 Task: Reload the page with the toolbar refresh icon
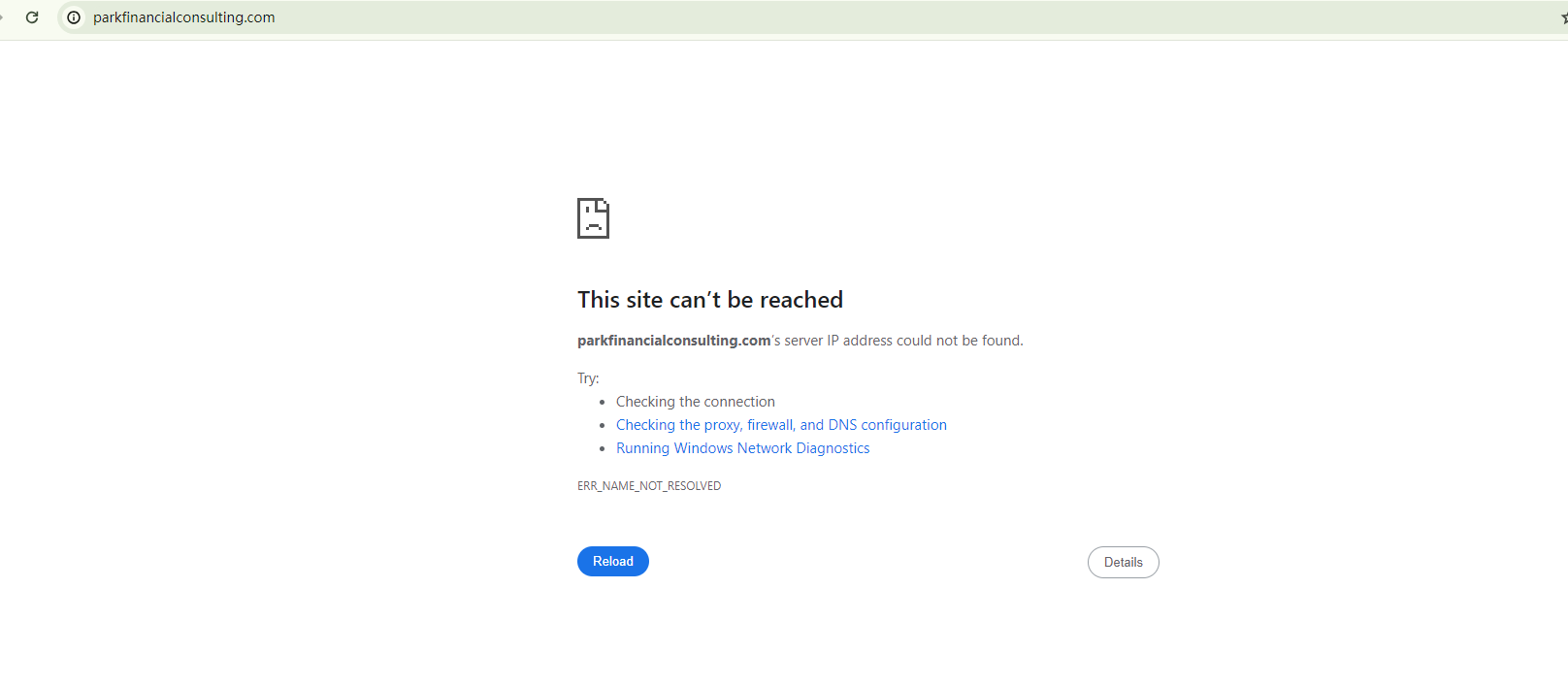[x=32, y=17]
